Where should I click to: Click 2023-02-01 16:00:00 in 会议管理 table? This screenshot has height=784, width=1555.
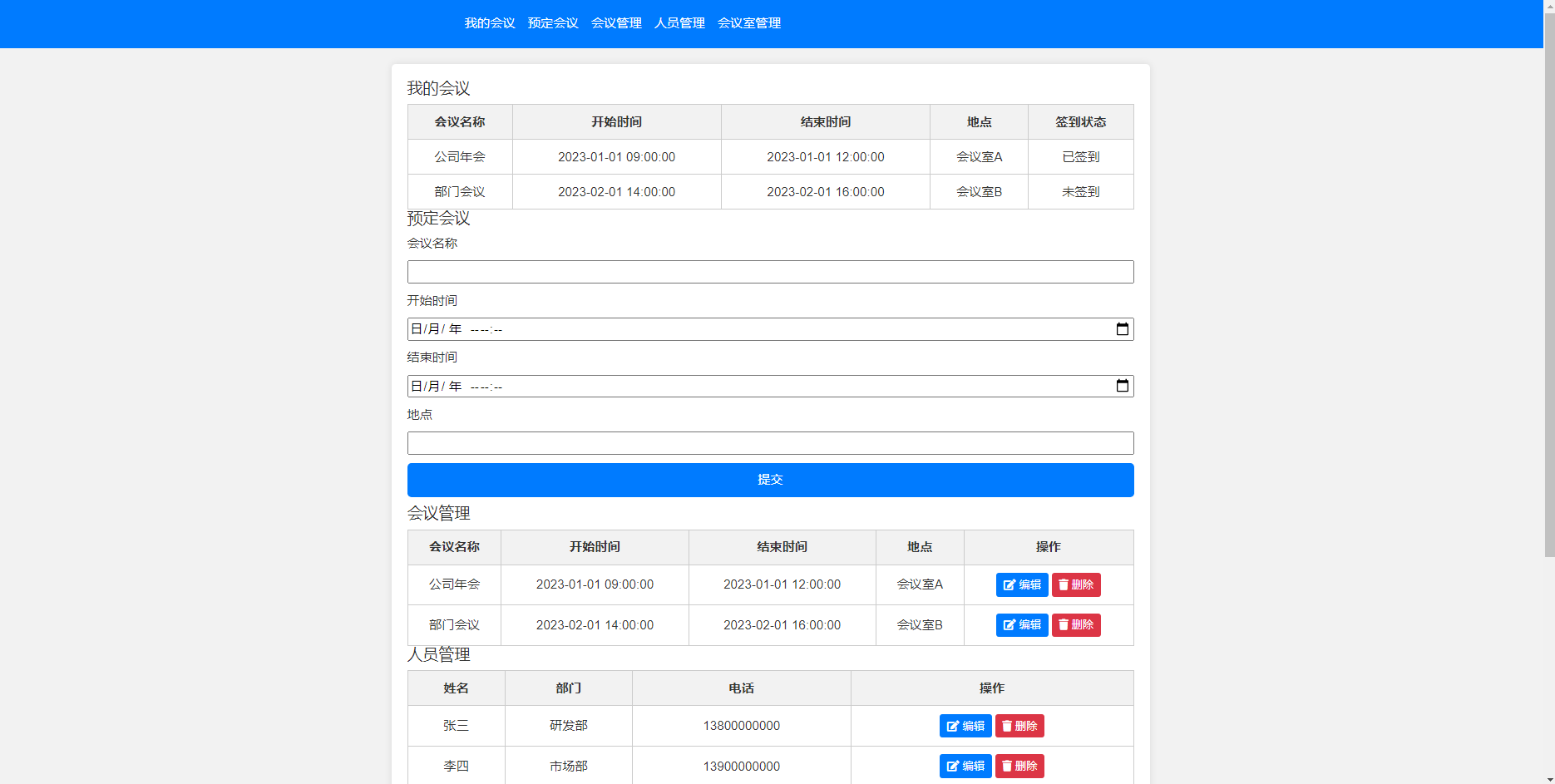click(x=782, y=625)
